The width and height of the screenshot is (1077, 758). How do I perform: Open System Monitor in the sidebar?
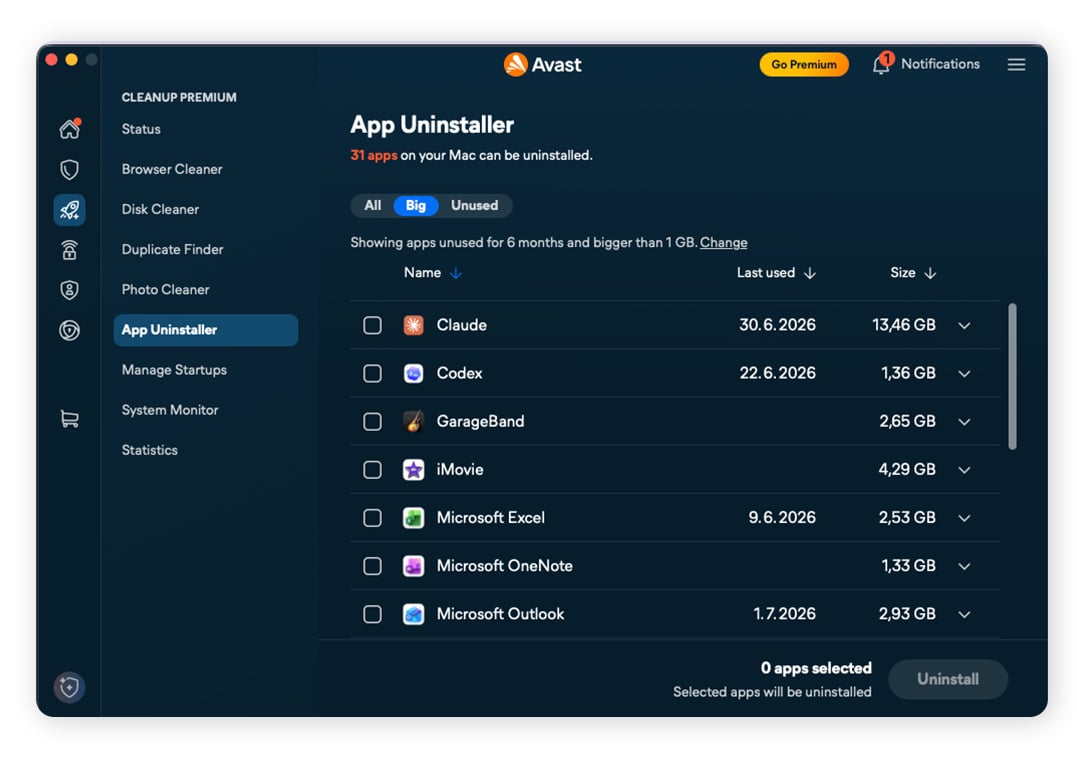point(170,410)
